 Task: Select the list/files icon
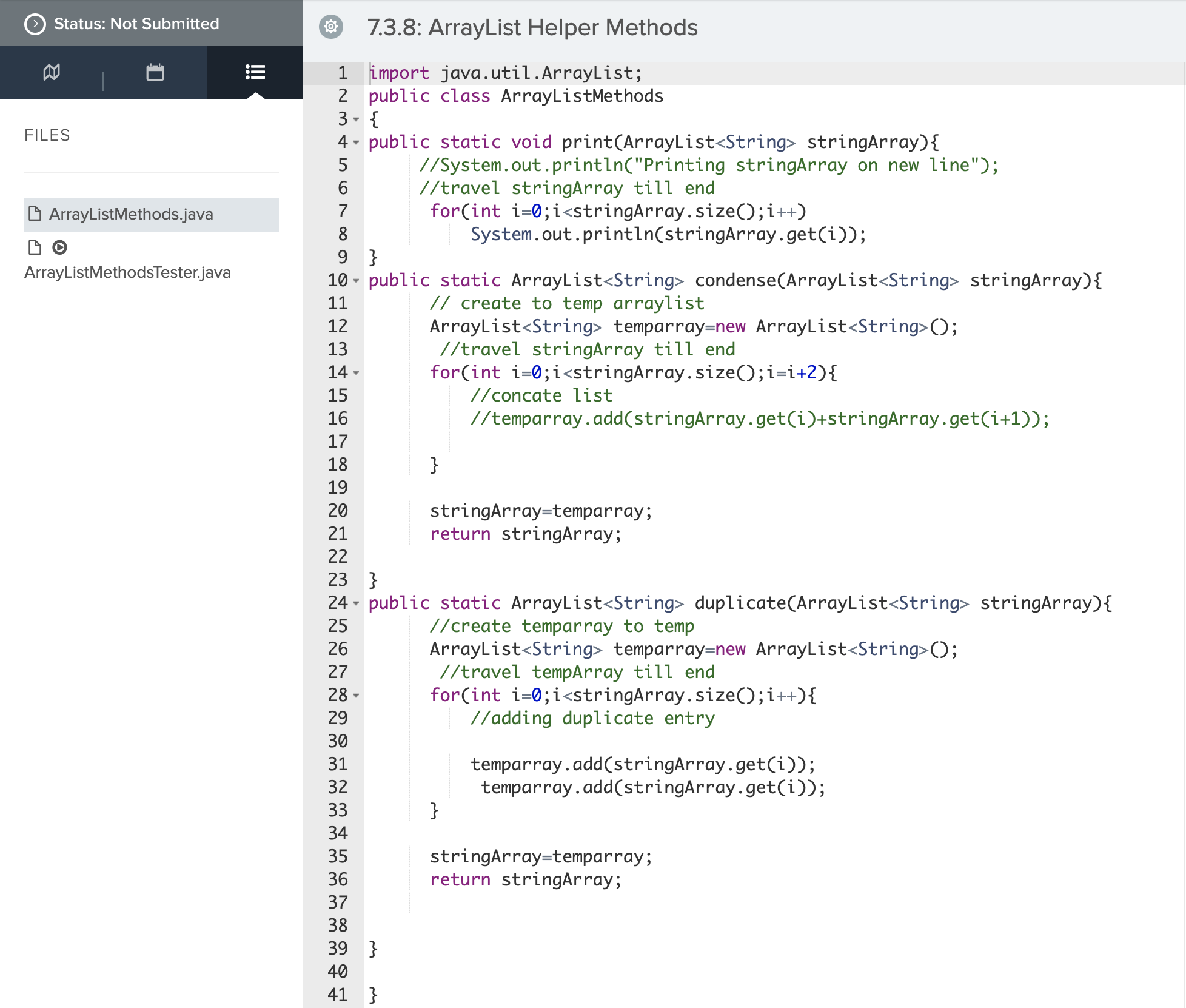pos(254,72)
